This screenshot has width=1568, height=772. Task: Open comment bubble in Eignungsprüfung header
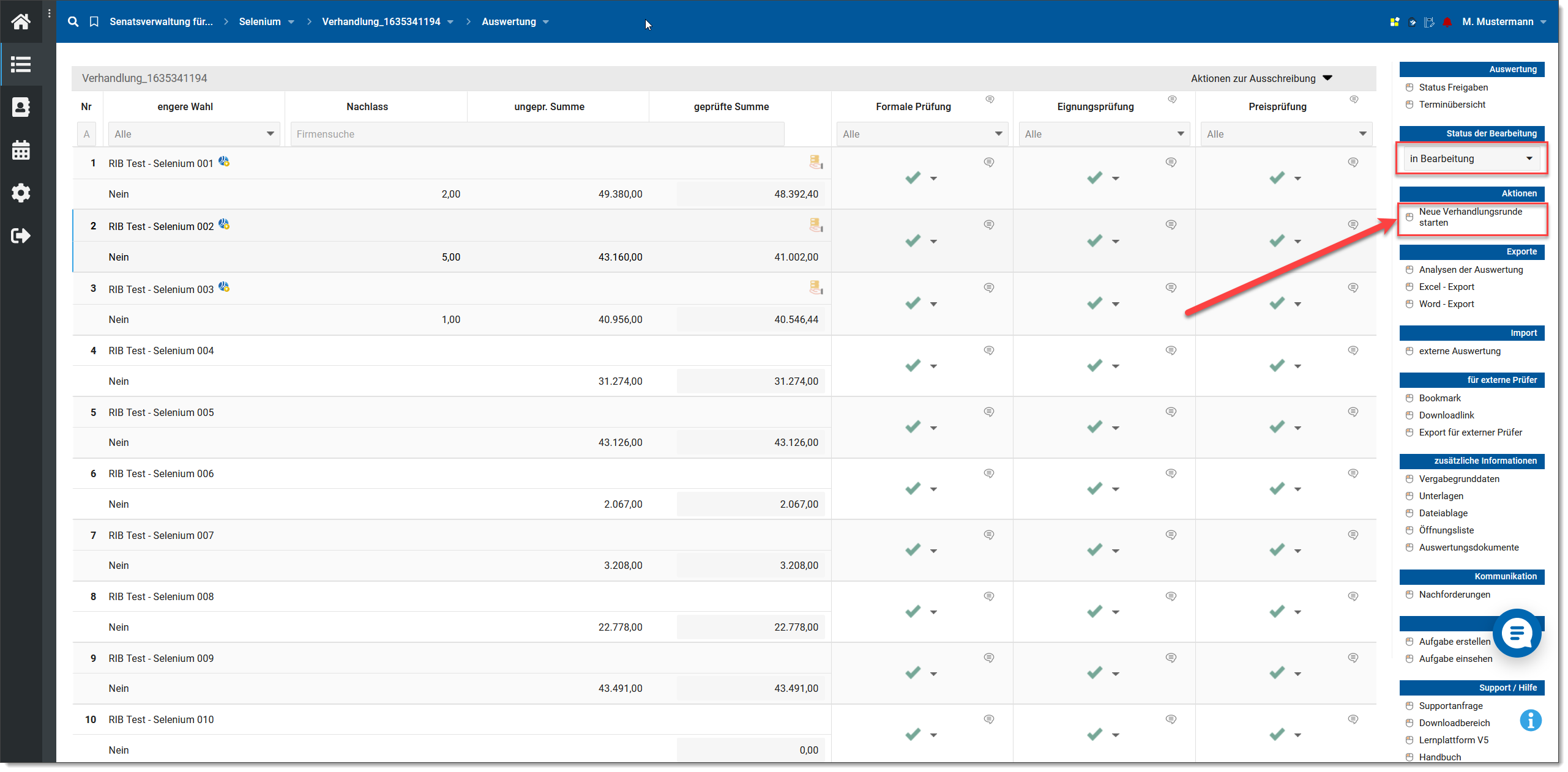pyautogui.click(x=1172, y=99)
